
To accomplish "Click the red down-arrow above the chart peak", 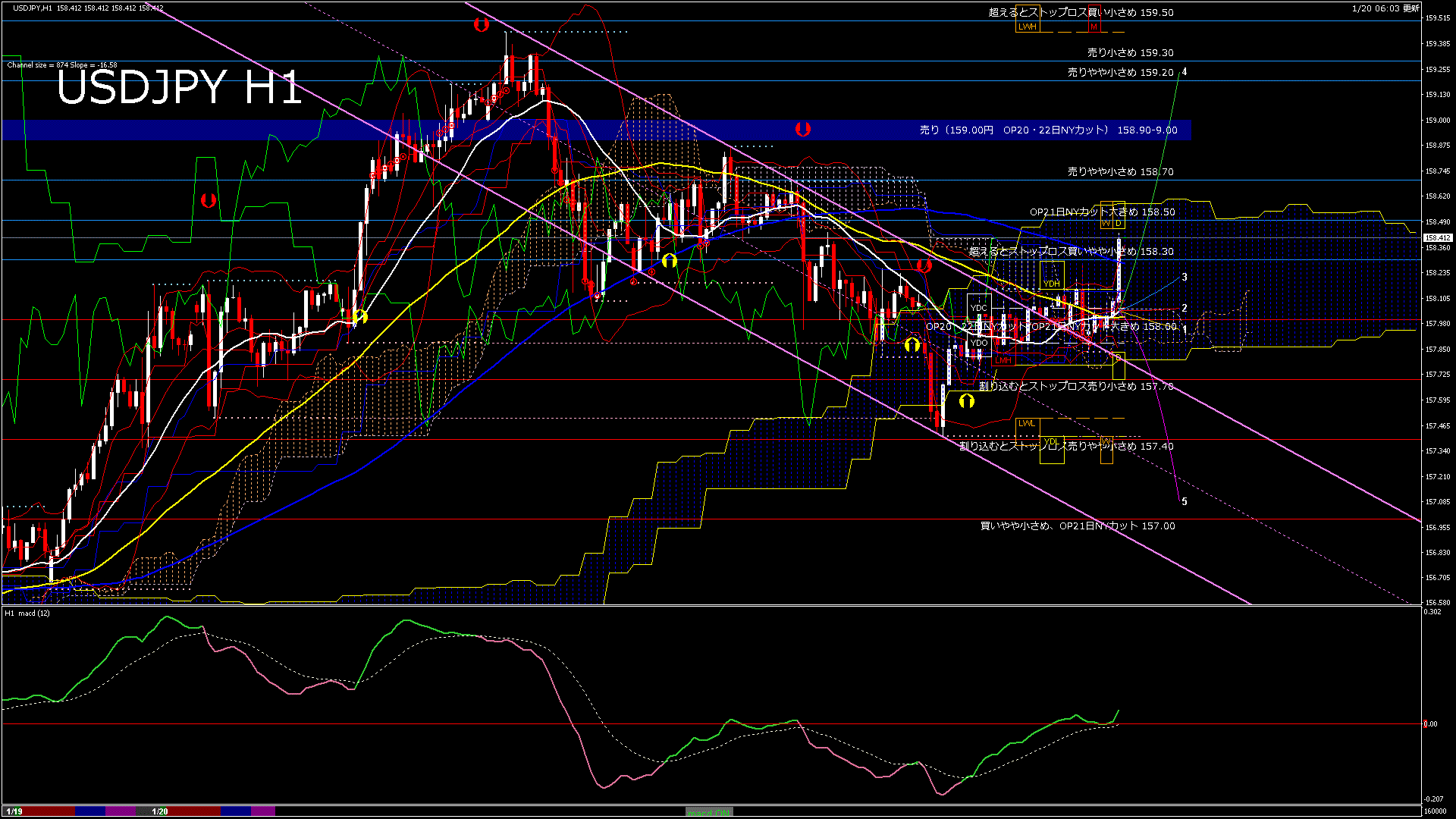I will tap(481, 25).
